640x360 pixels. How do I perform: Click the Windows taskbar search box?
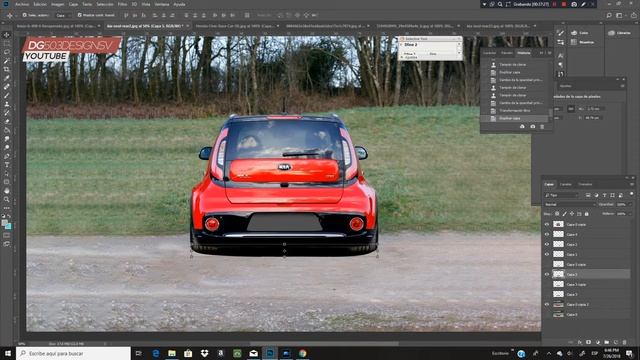point(73,353)
